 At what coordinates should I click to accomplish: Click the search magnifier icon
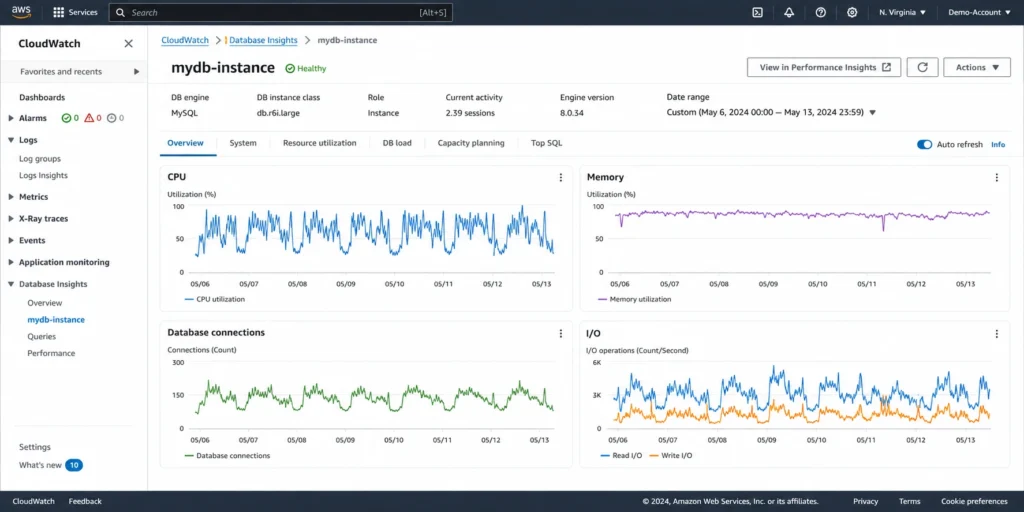(121, 12)
